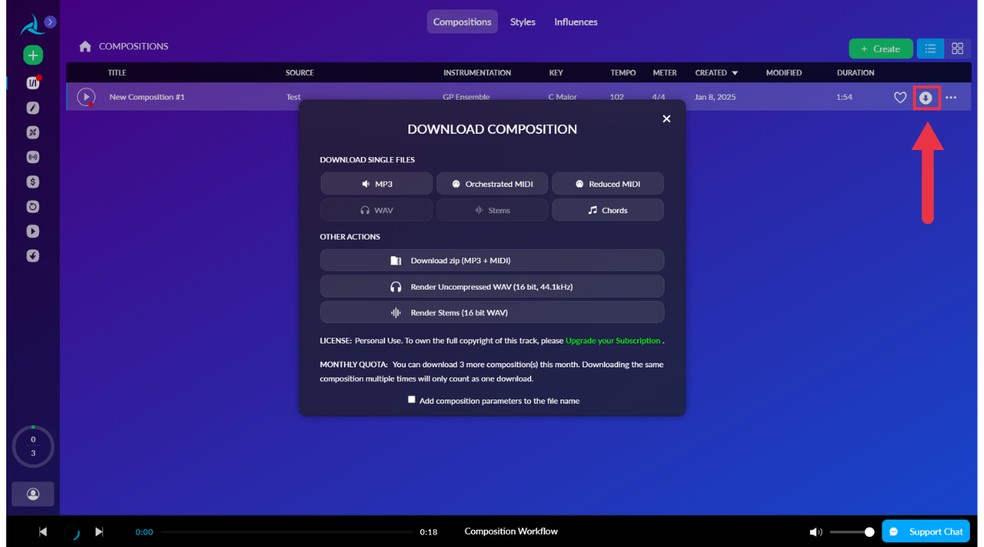The height and width of the screenshot is (547, 984).
Task: Click the circular refresh sidebar icon
Action: click(x=33, y=206)
